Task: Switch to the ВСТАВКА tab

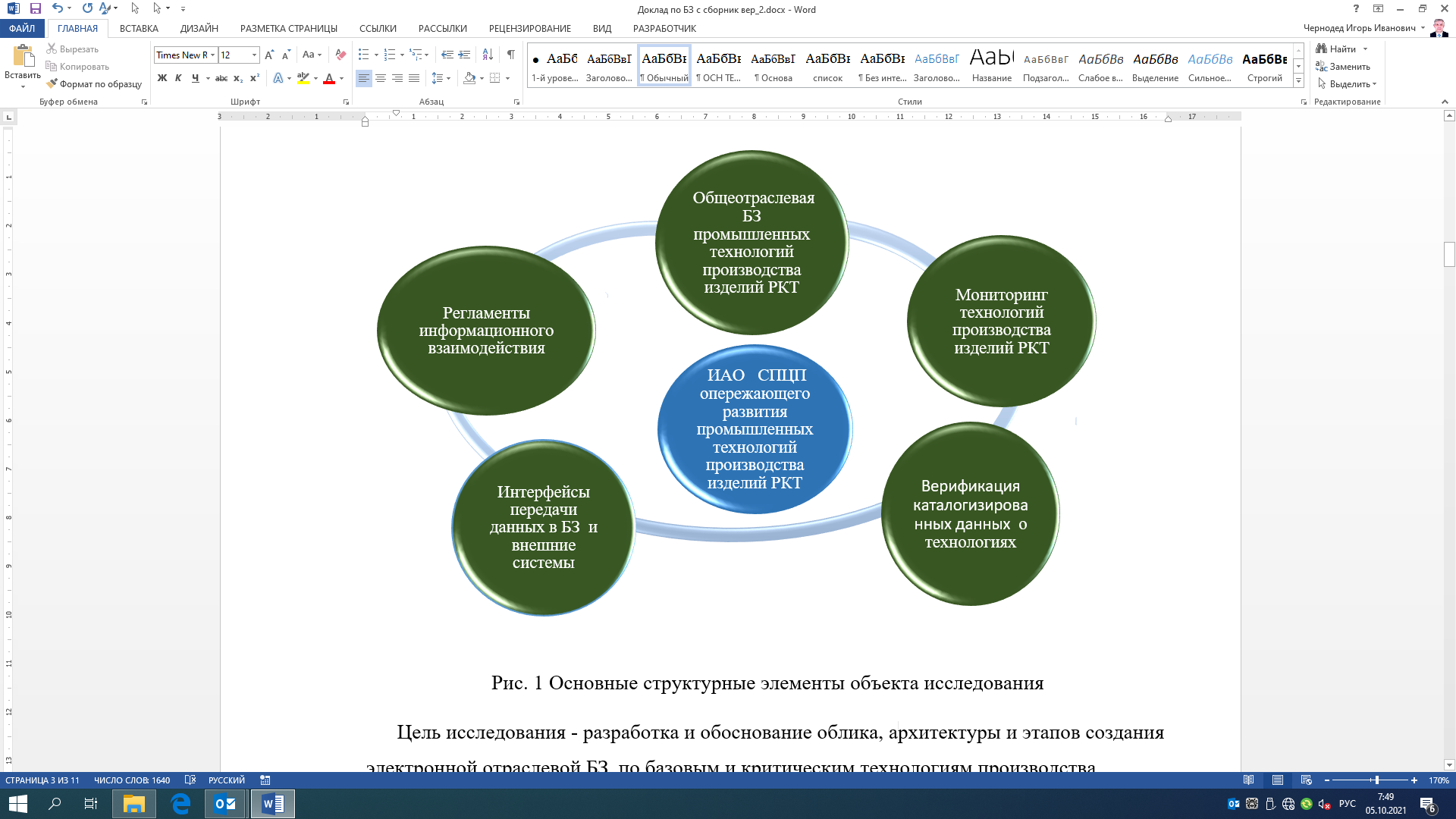Action: point(139,29)
